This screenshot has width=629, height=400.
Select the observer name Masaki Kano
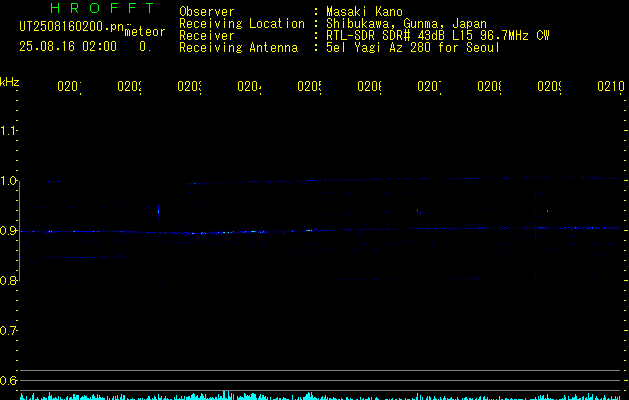click(364, 12)
